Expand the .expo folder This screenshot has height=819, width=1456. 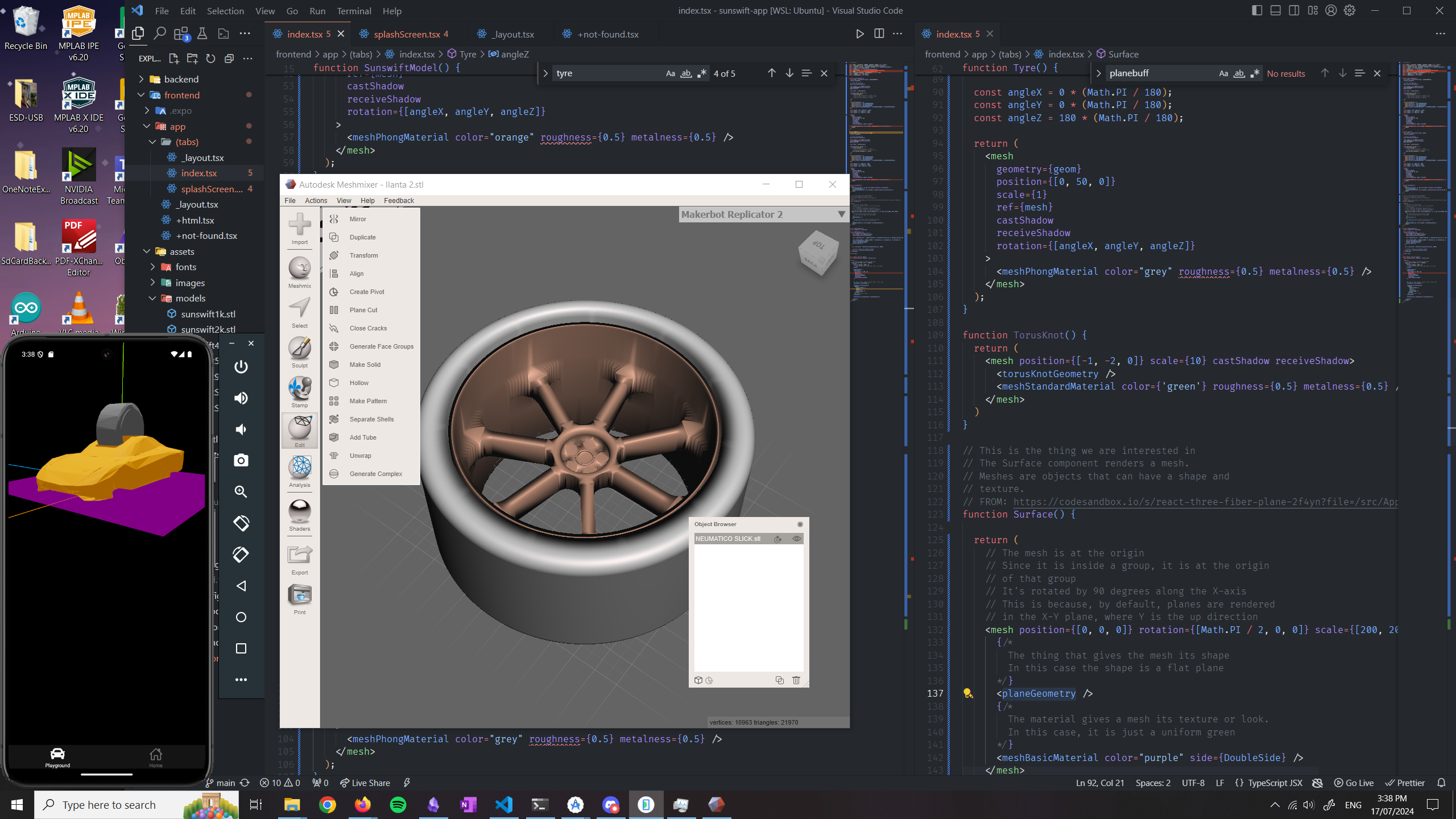147,110
